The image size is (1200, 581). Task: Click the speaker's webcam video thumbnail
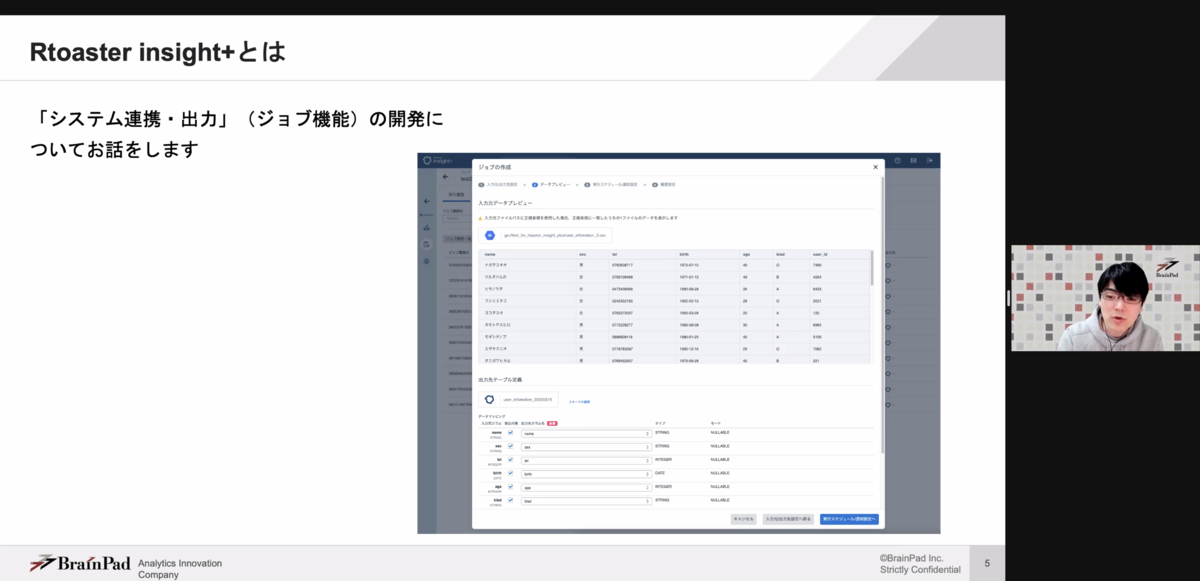1105,298
